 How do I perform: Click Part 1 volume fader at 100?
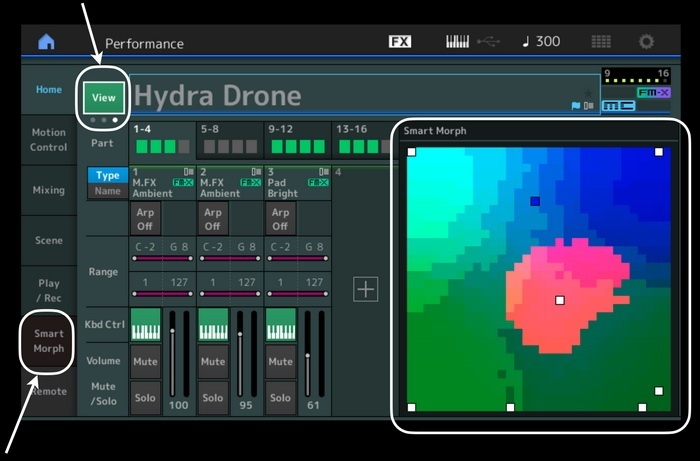[172, 354]
